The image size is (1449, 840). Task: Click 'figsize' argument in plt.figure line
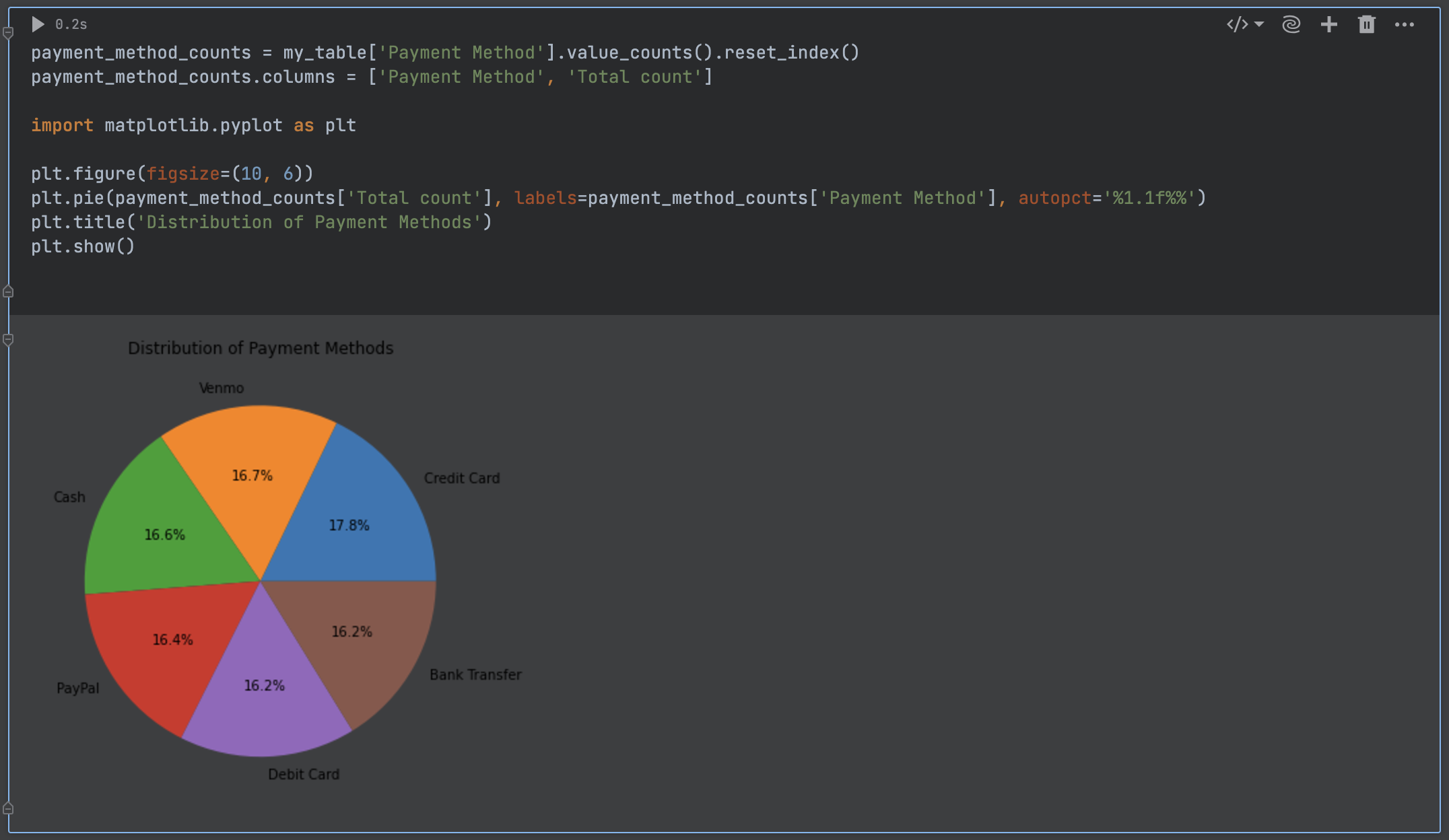click(183, 174)
